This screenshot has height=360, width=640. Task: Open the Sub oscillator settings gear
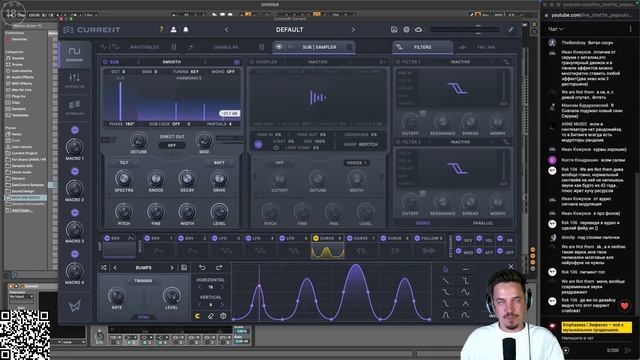point(237,62)
